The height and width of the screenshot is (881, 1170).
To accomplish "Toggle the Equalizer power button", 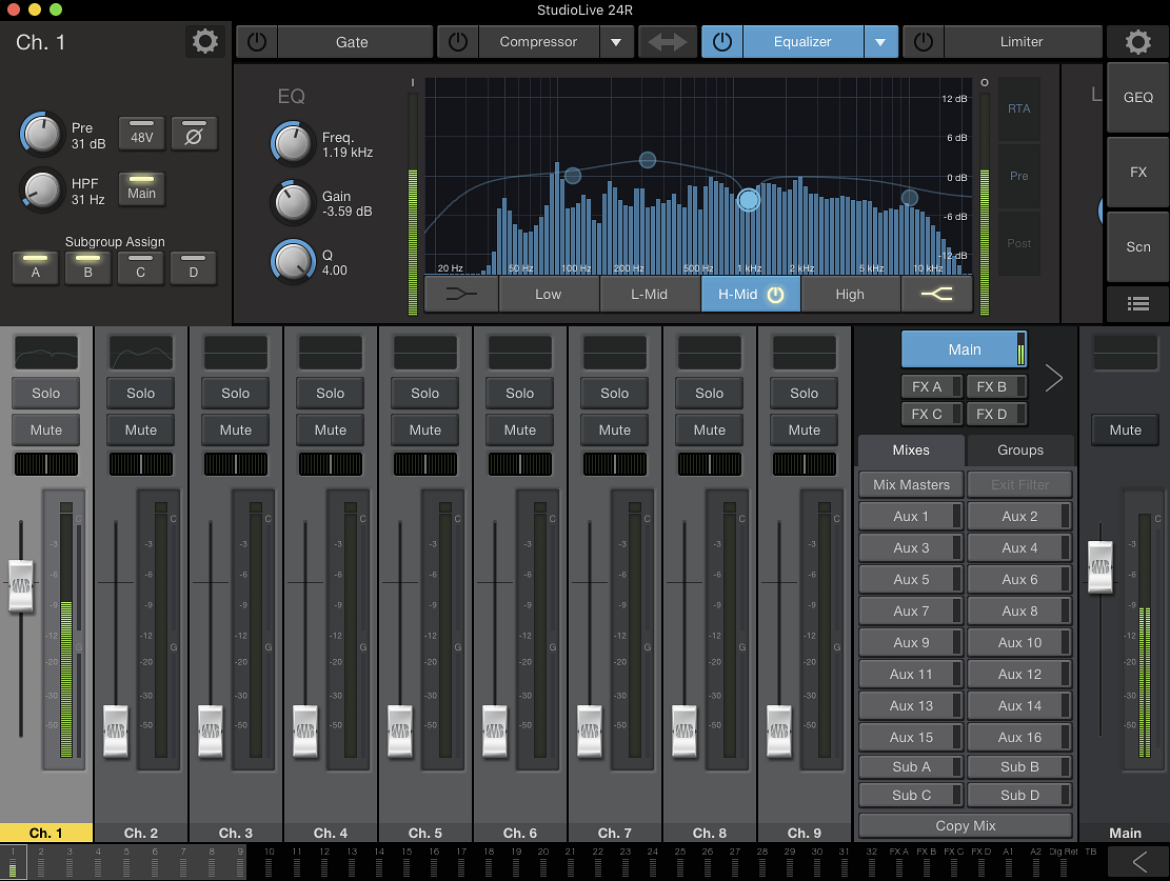I will point(722,42).
